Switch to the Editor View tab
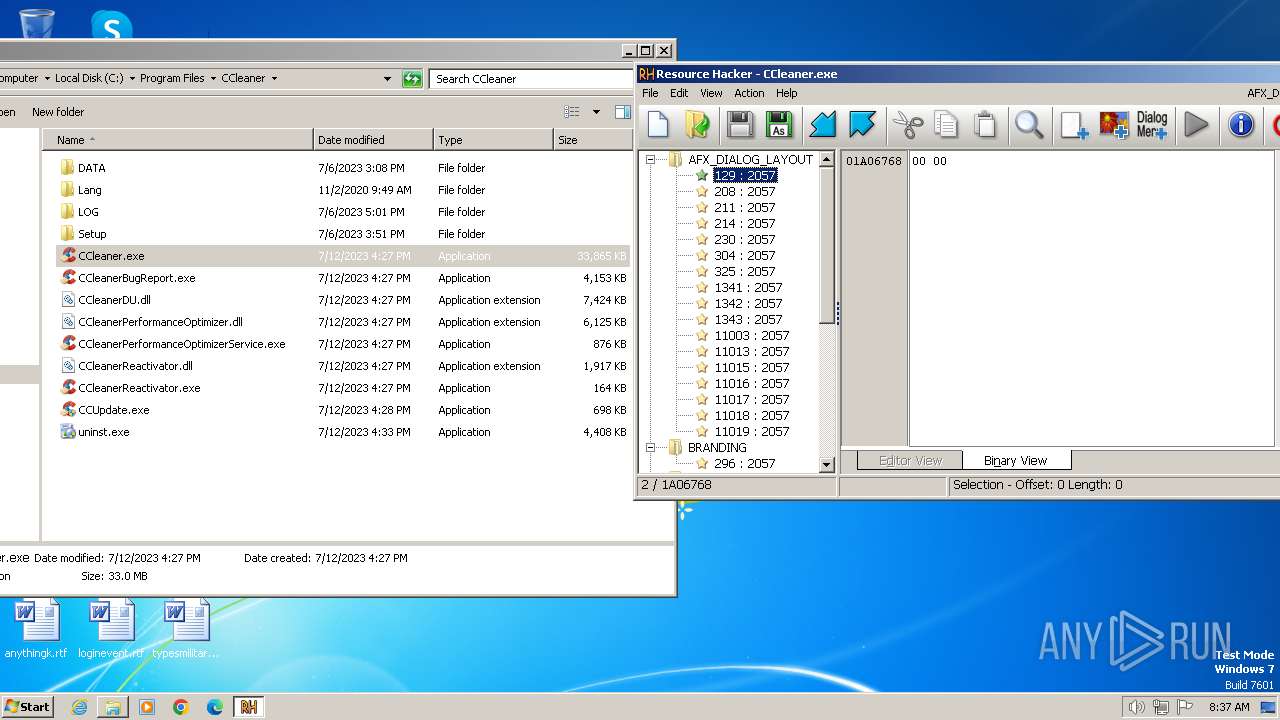Viewport: 1280px width, 720px height. [x=910, y=461]
